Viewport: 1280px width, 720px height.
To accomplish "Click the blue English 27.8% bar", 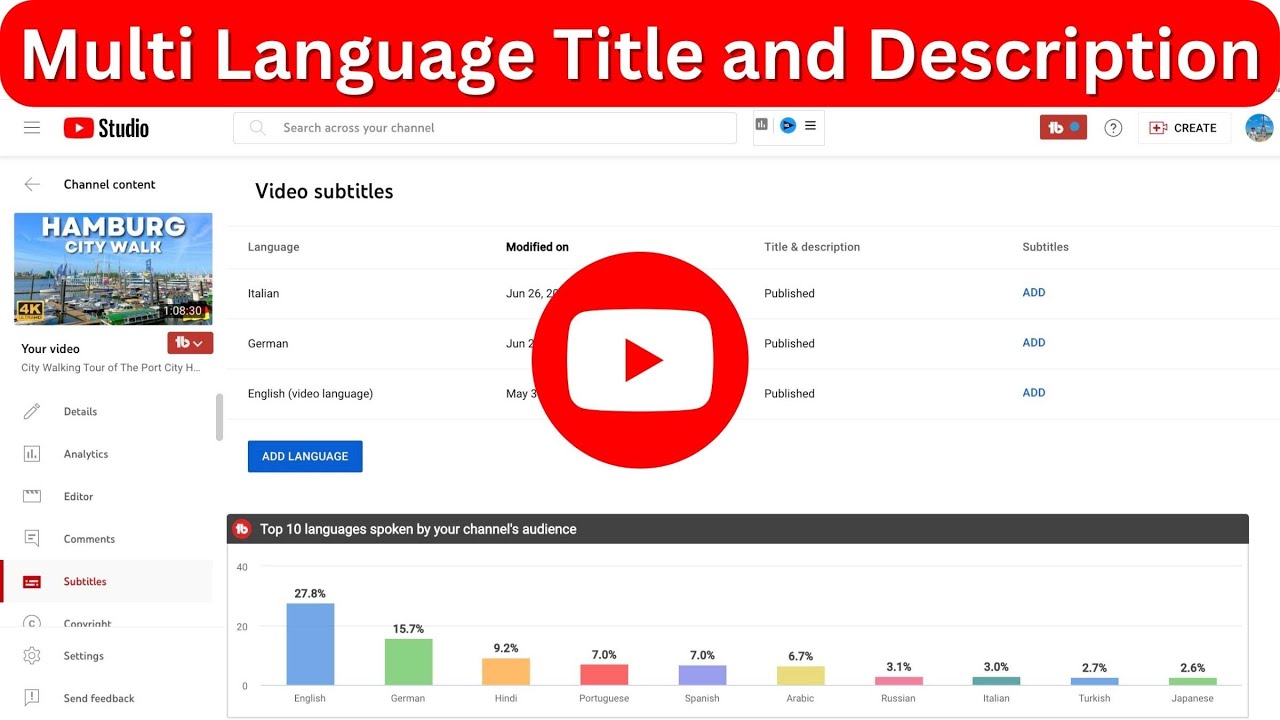I will [x=310, y=644].
